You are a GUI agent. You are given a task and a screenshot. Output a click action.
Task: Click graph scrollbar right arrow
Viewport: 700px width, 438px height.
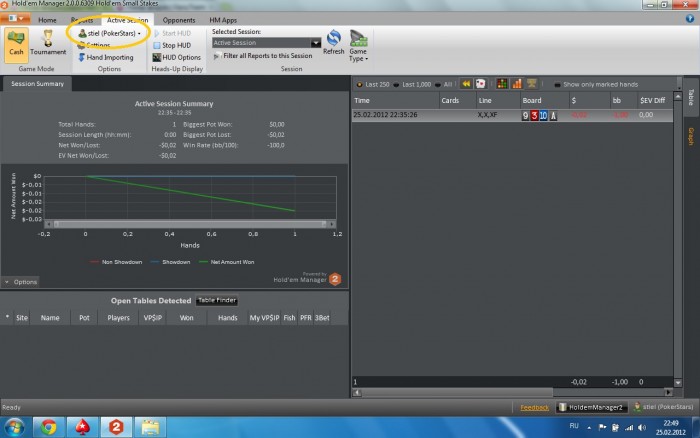(332, 224)
